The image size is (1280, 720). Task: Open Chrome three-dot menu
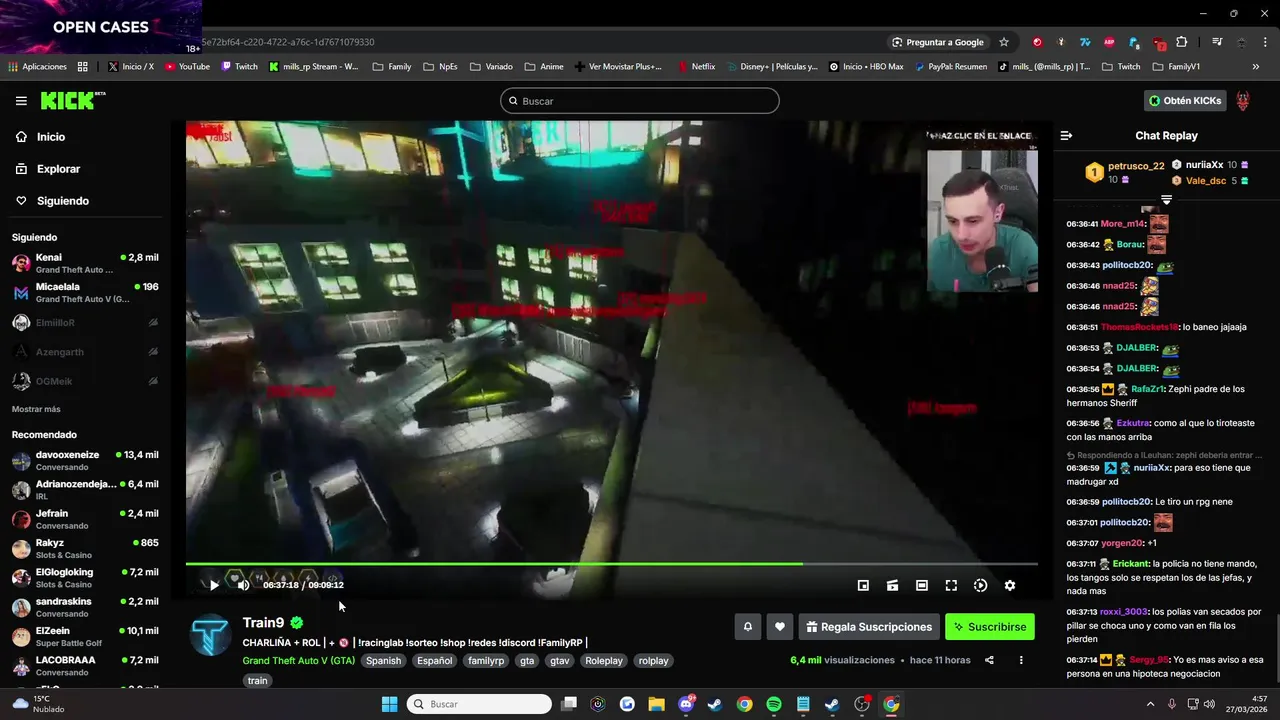point(1265,42)
